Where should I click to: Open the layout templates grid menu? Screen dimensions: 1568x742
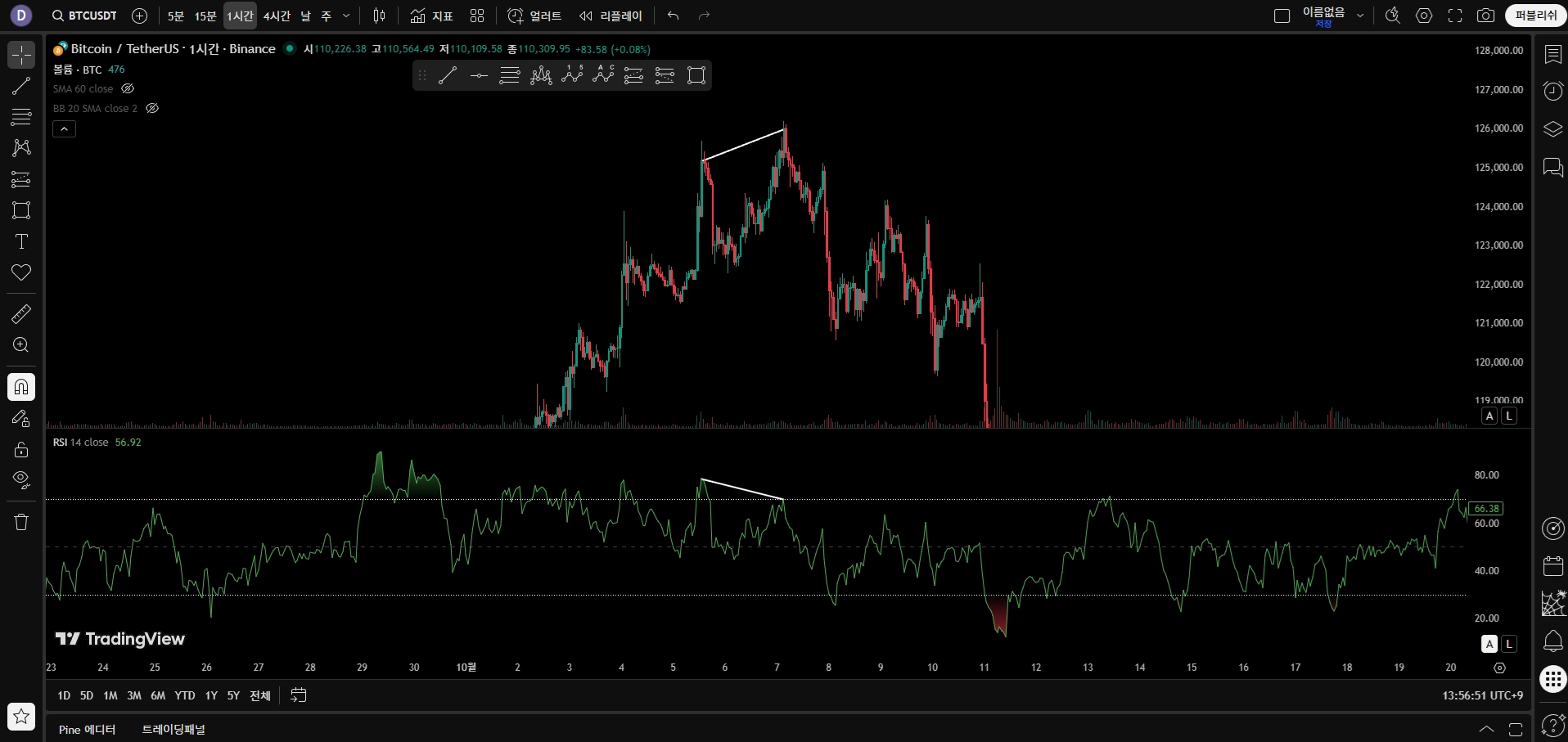[x=477, y=16]
